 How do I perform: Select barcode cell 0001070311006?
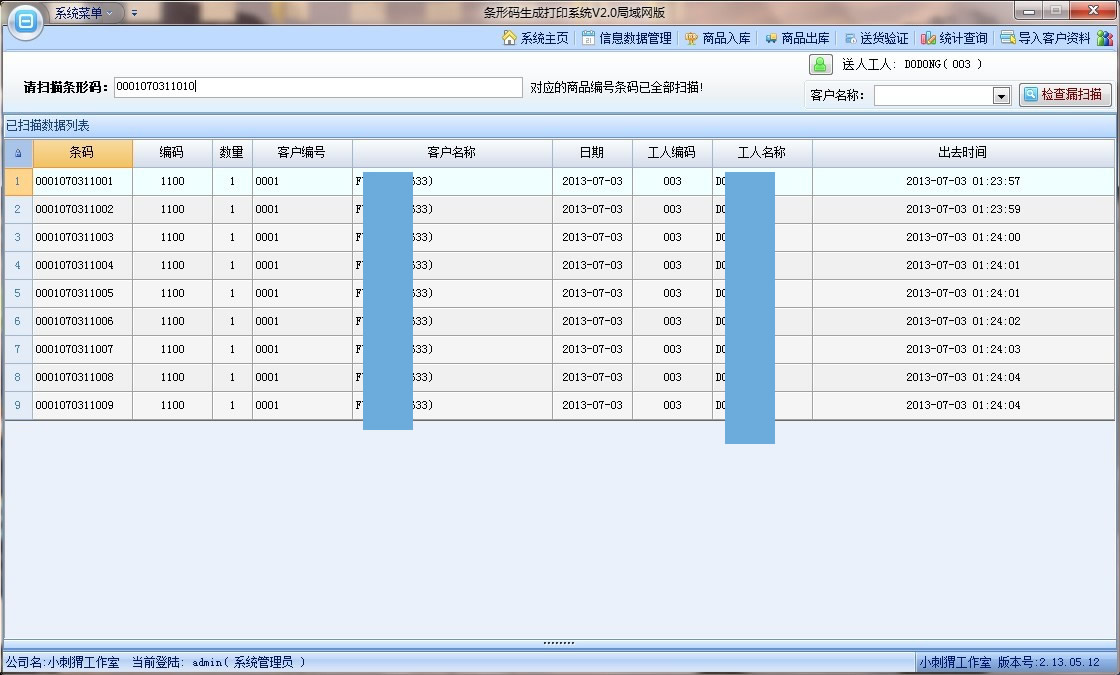click(x=82, y=321)
